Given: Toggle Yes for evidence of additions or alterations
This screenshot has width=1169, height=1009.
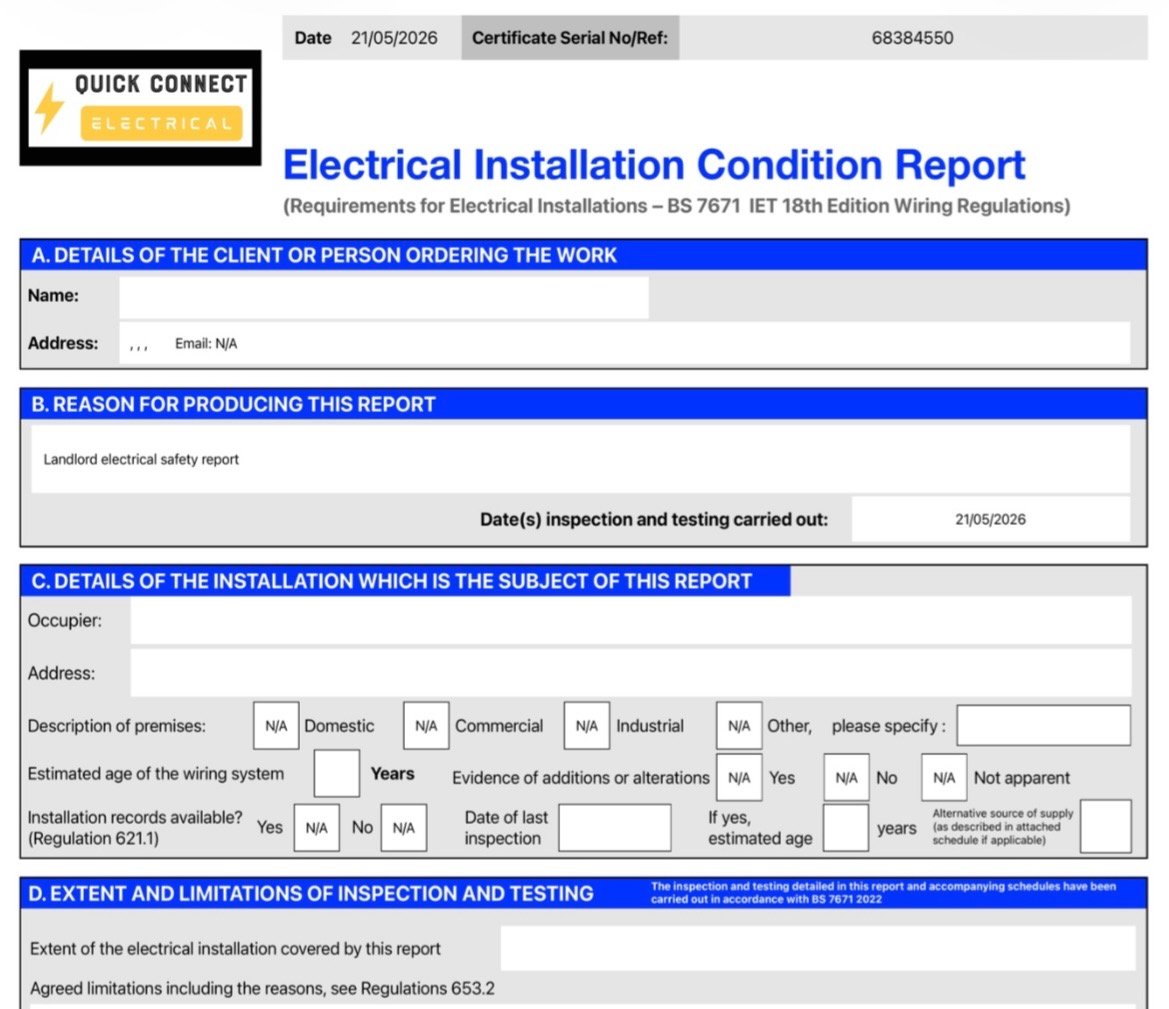Looking at the screenshot, I should [x=739, y=778].
